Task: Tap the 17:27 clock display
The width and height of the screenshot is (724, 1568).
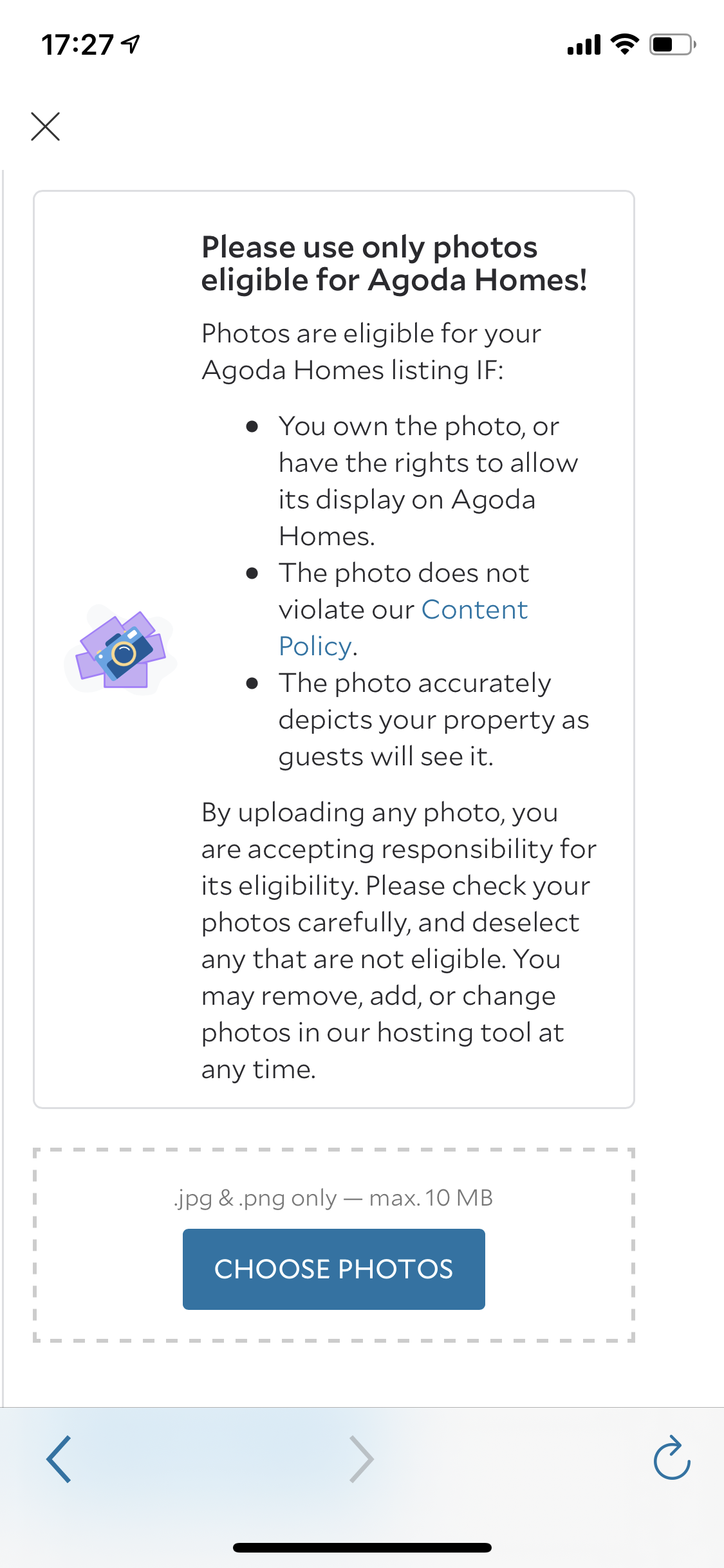Action: click(x=77, y=45)
